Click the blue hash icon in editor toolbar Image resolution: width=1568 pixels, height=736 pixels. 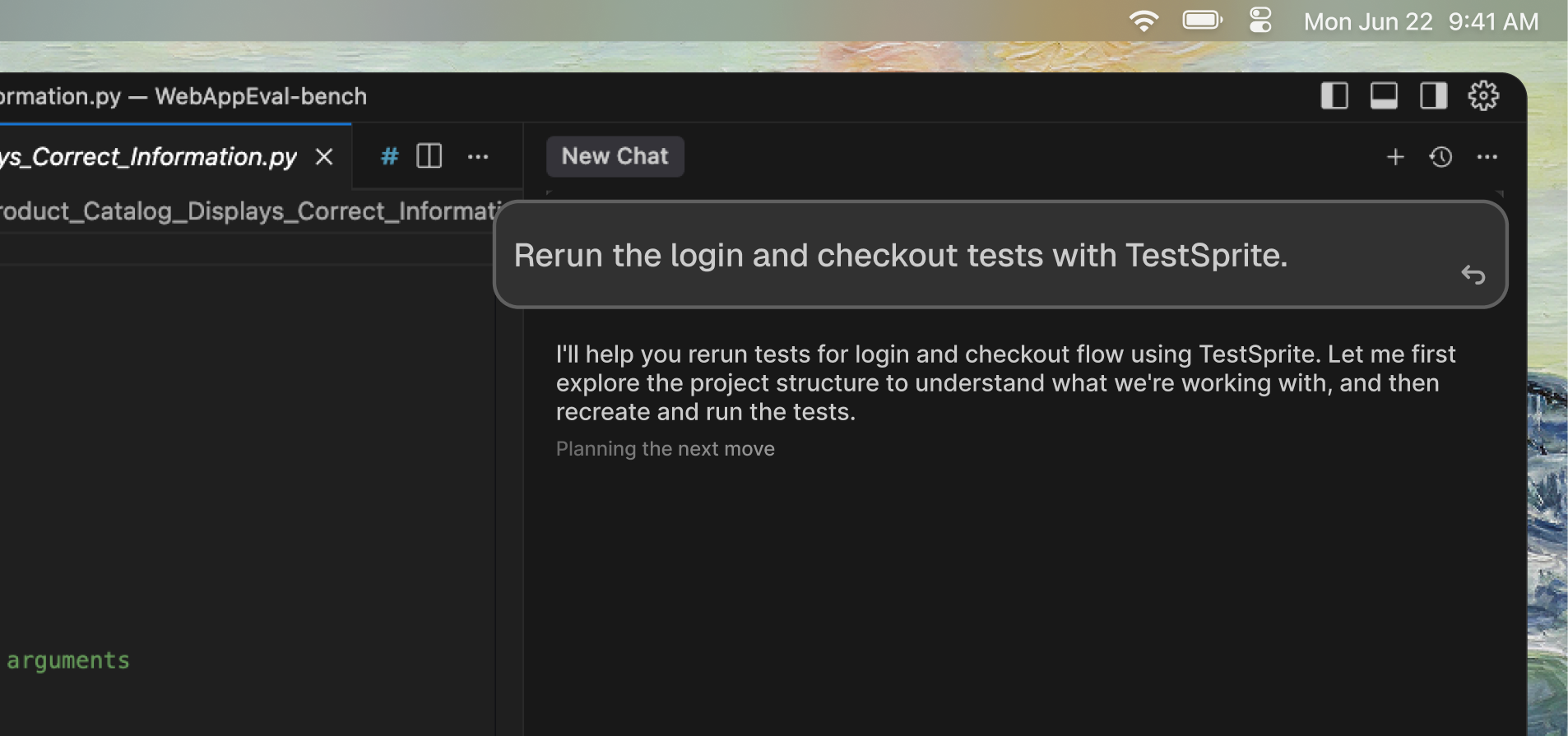[x=390, y=156]
